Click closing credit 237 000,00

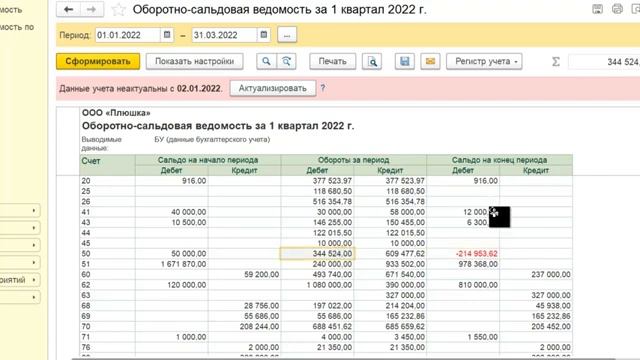pos(551,274)
